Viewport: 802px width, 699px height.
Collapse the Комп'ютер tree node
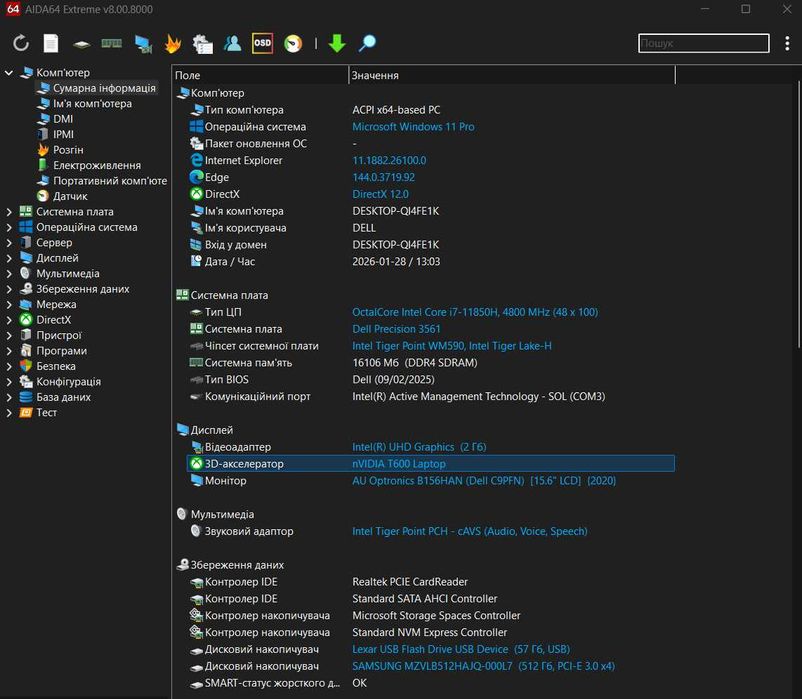tap(9, 73)
